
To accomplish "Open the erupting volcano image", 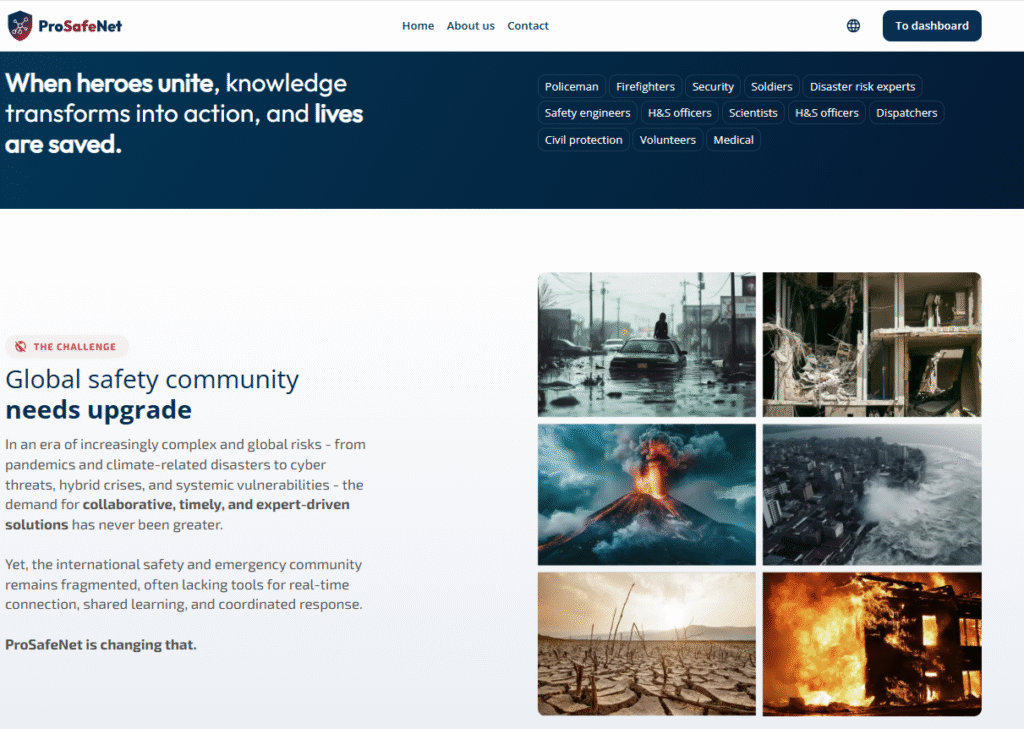I will [646, 494].
